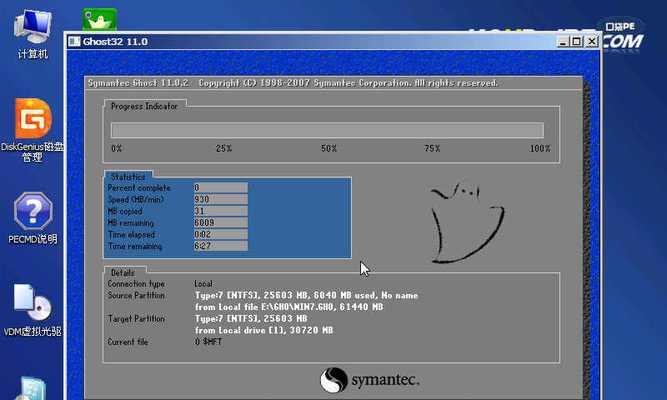
Task: Click the Progress Indicator bar
Action: [327, 130]
